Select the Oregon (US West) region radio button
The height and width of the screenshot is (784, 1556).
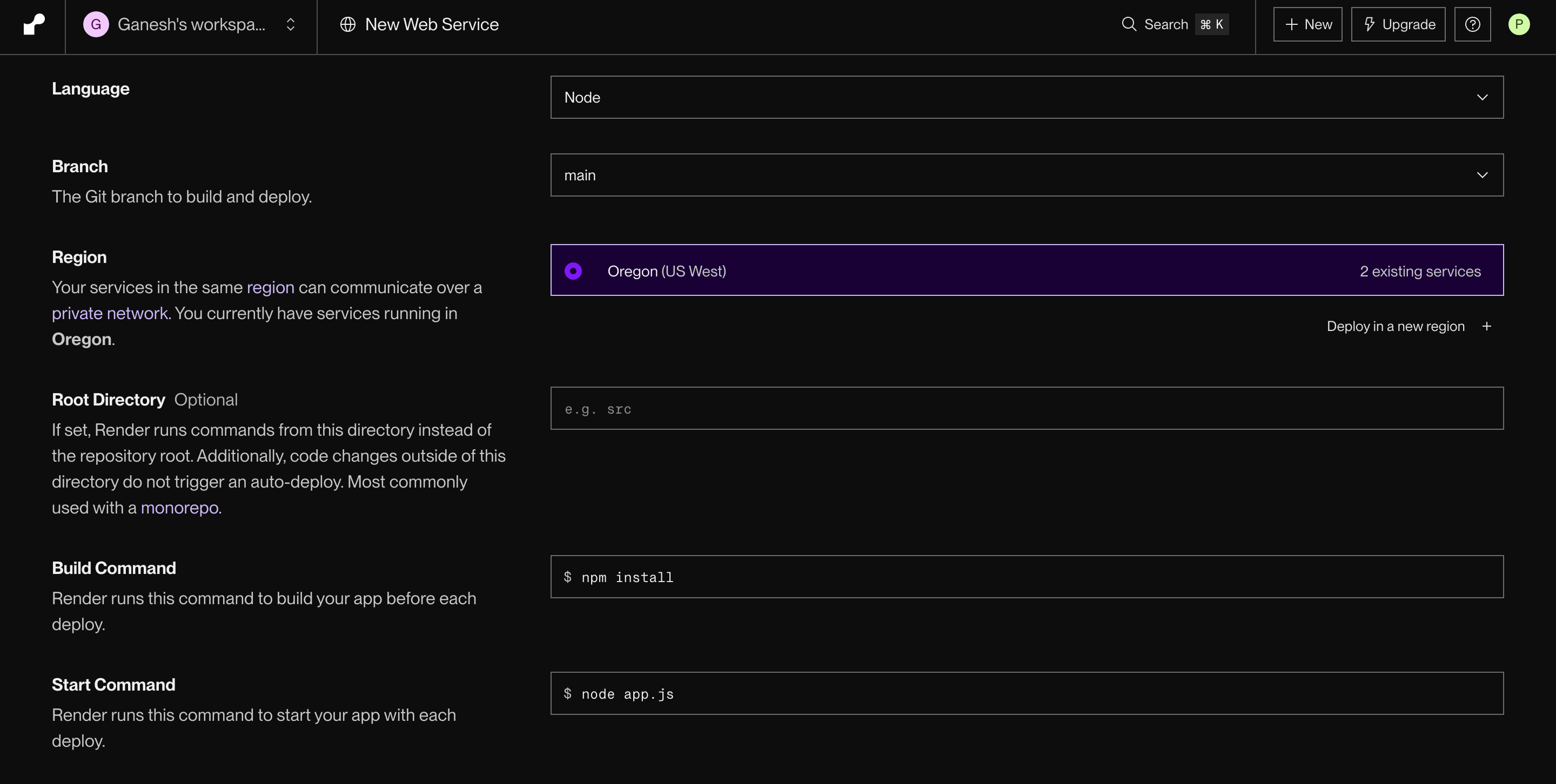point(573,271)
